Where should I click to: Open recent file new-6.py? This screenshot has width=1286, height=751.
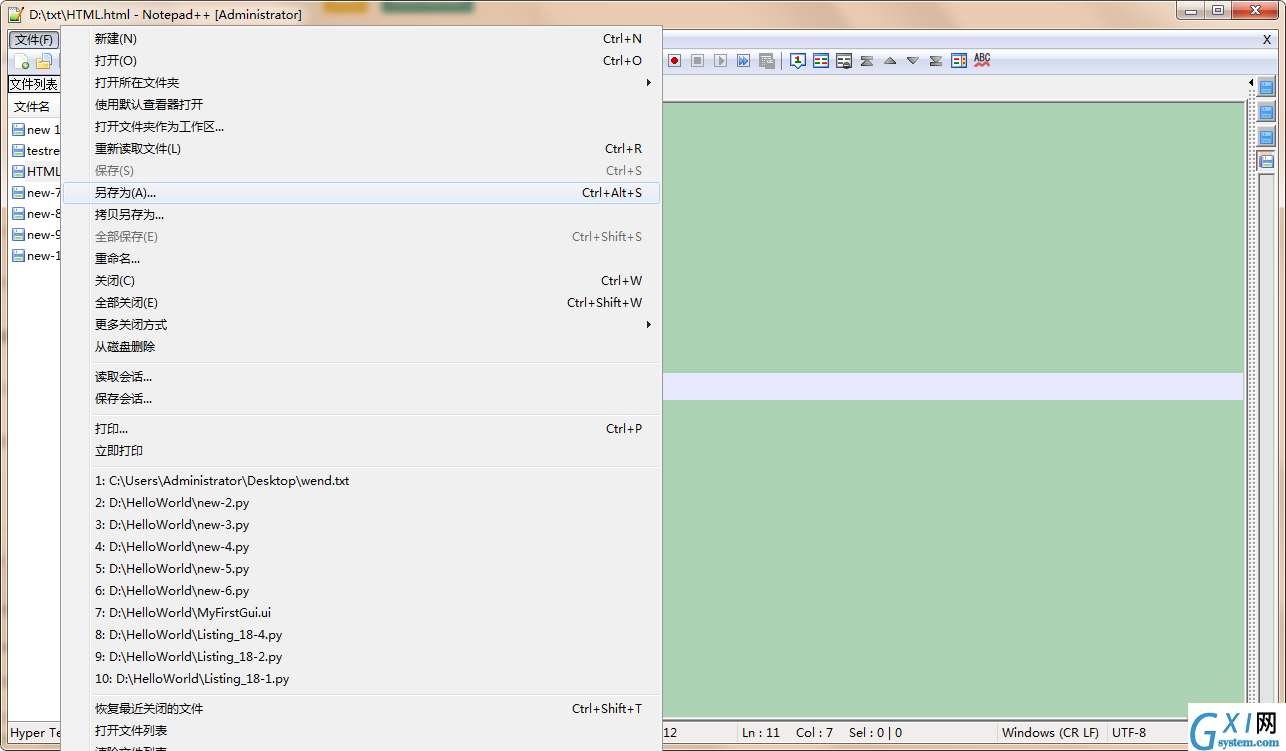[x=361, y=591]
